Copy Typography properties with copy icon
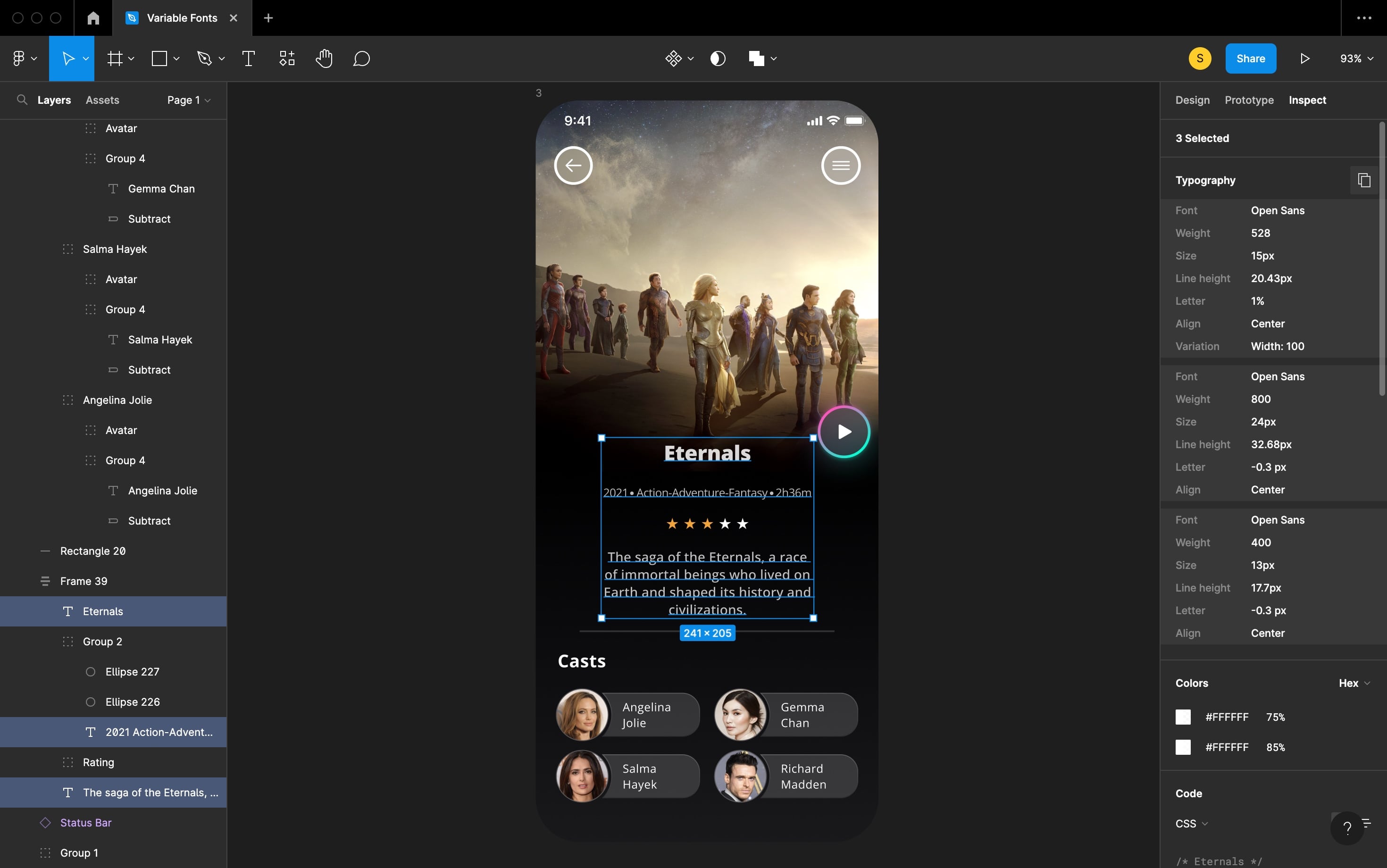This screenshot has width=1387, height=868. pyautogui.click(x=1364, y=180)
